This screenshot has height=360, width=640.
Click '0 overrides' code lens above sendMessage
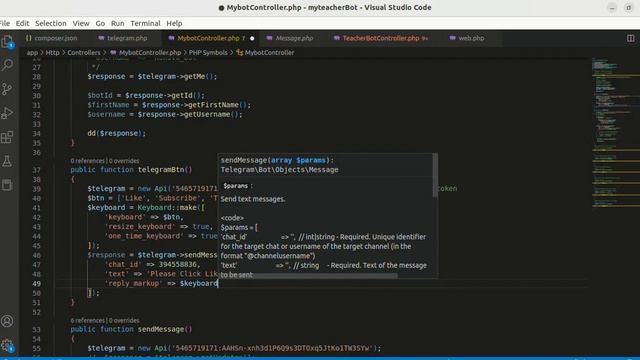(x=124, y=320)
